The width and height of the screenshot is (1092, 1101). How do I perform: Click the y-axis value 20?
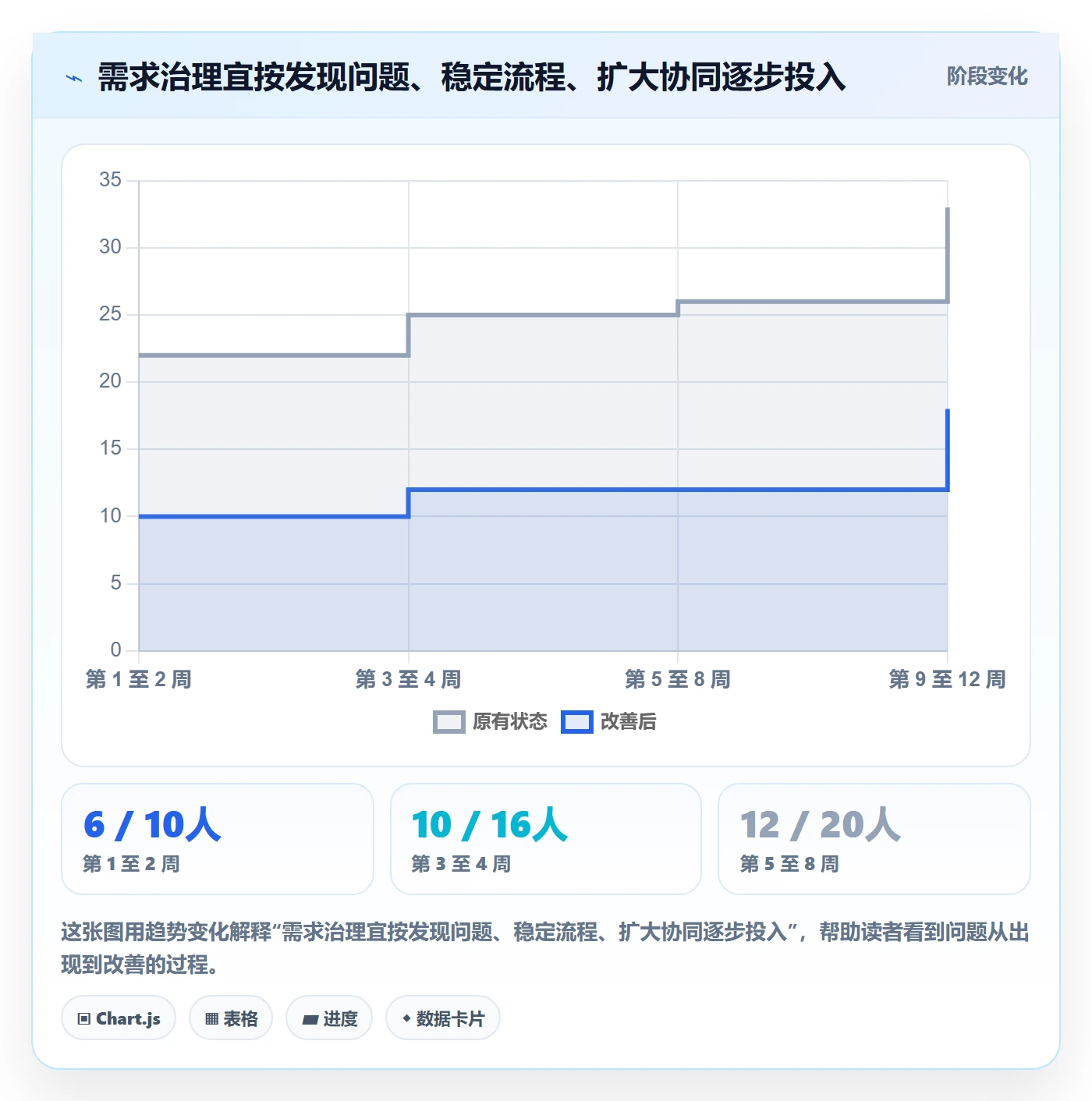tap(110, 381)
